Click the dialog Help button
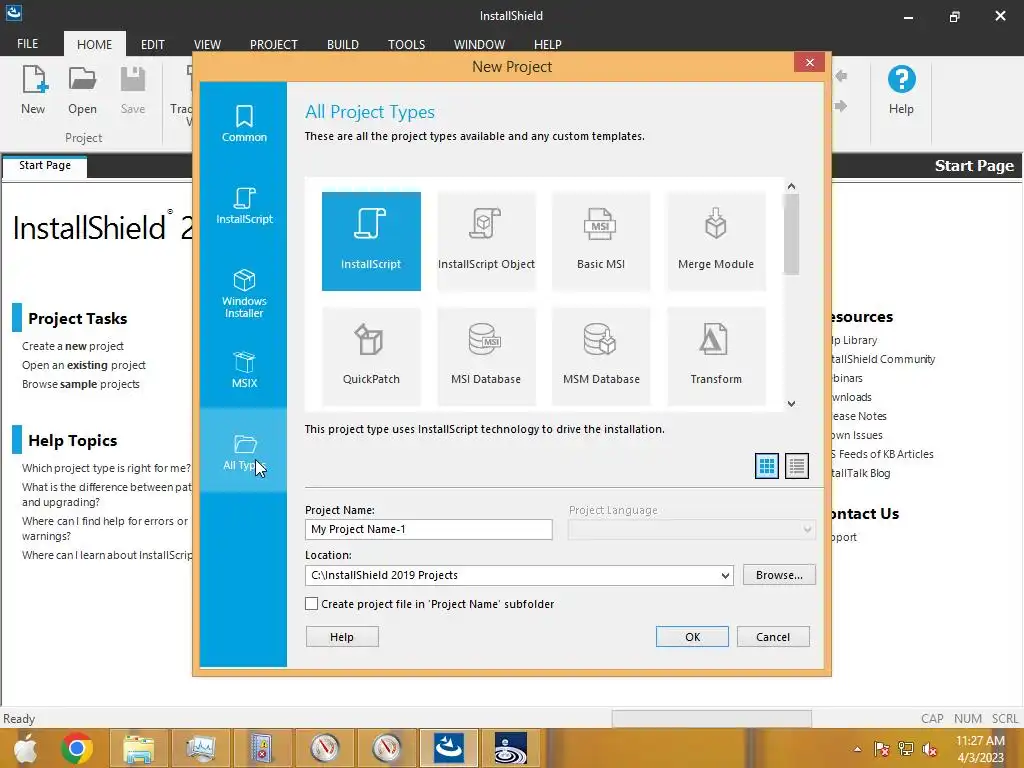Image resolution: width=1024 pixels, height=768 pixels. (x=342, y=637)
